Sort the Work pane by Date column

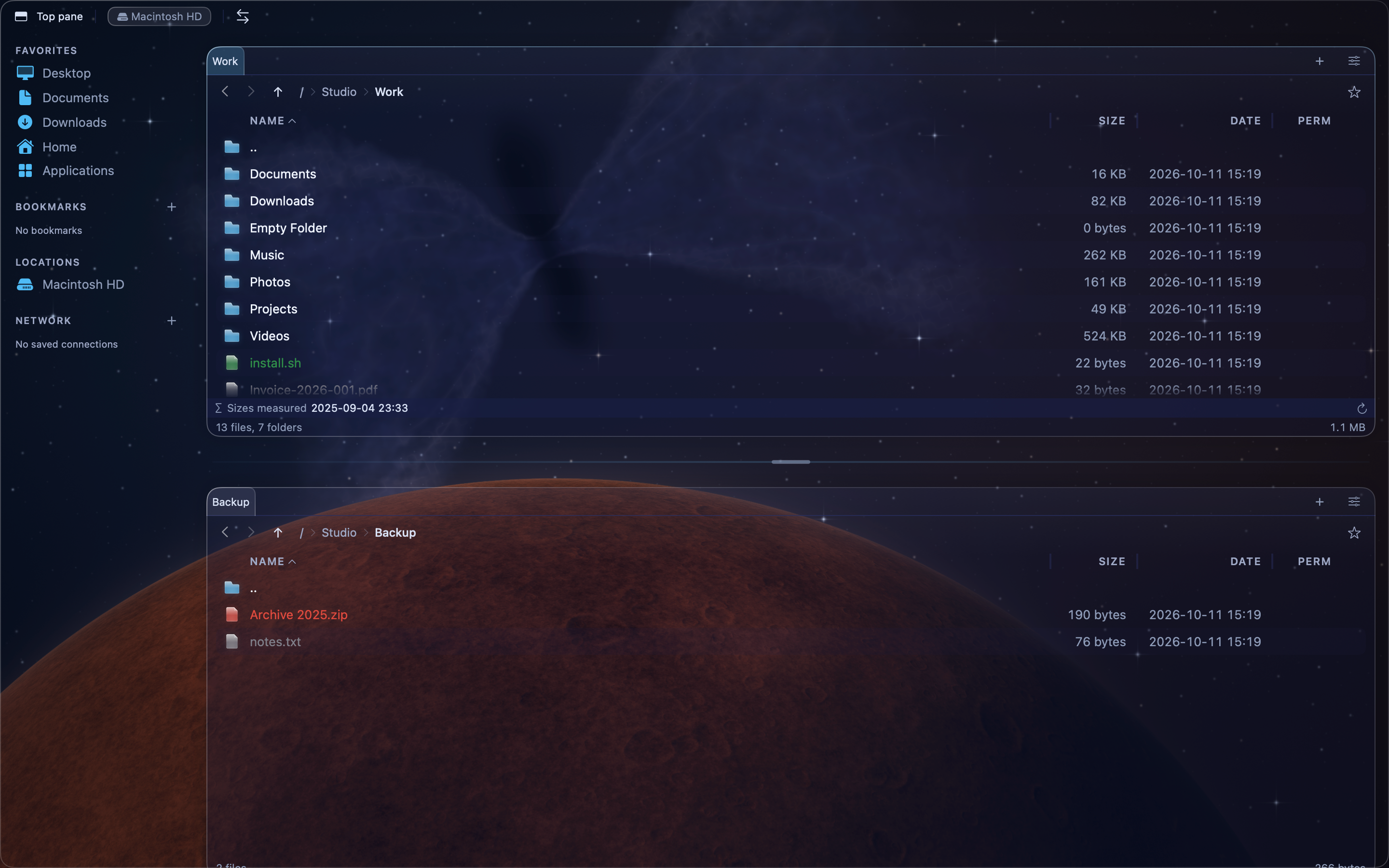click(x=1245, y=121)
